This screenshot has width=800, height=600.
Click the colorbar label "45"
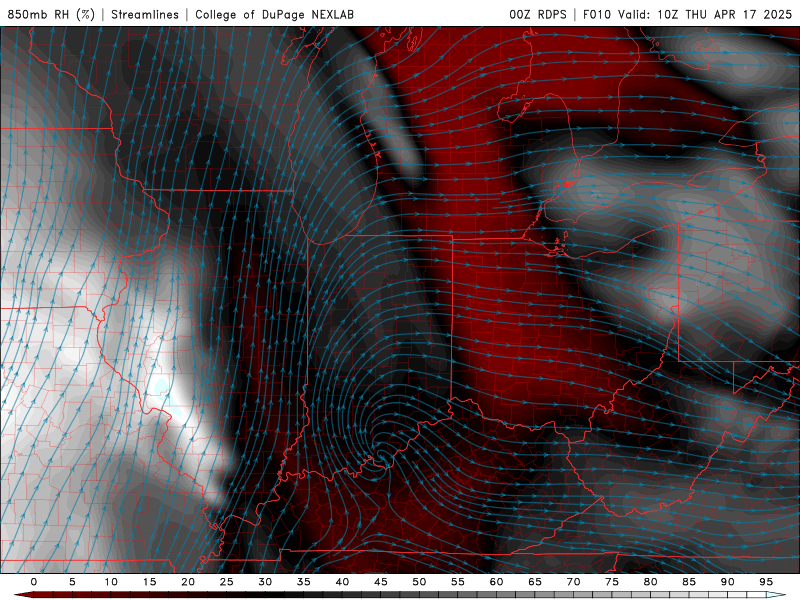point(381,582)
